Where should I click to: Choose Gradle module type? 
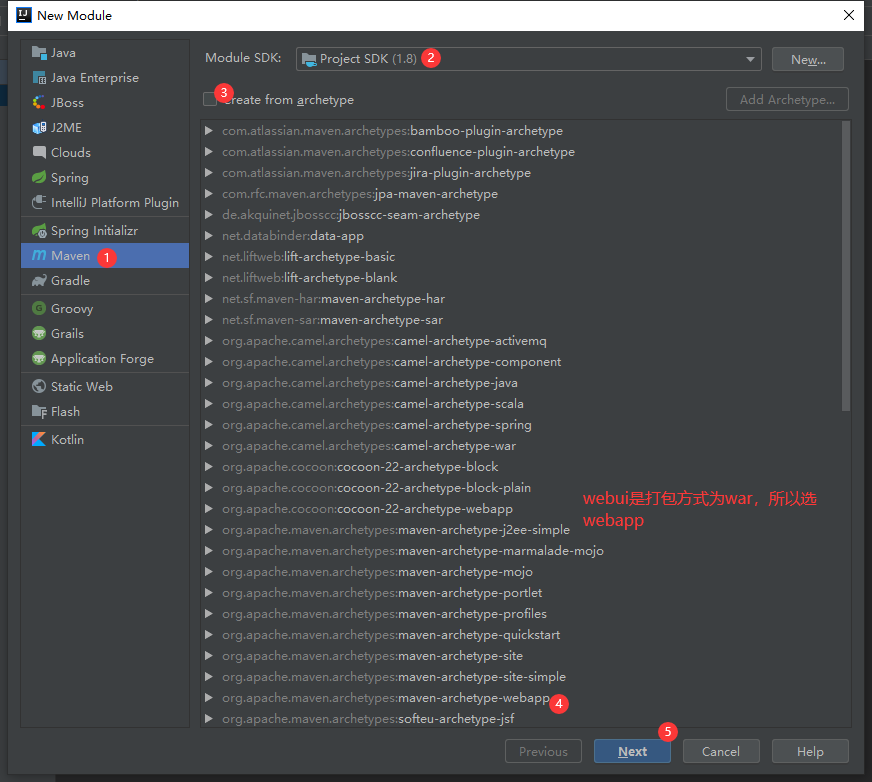tap(105, 281)
